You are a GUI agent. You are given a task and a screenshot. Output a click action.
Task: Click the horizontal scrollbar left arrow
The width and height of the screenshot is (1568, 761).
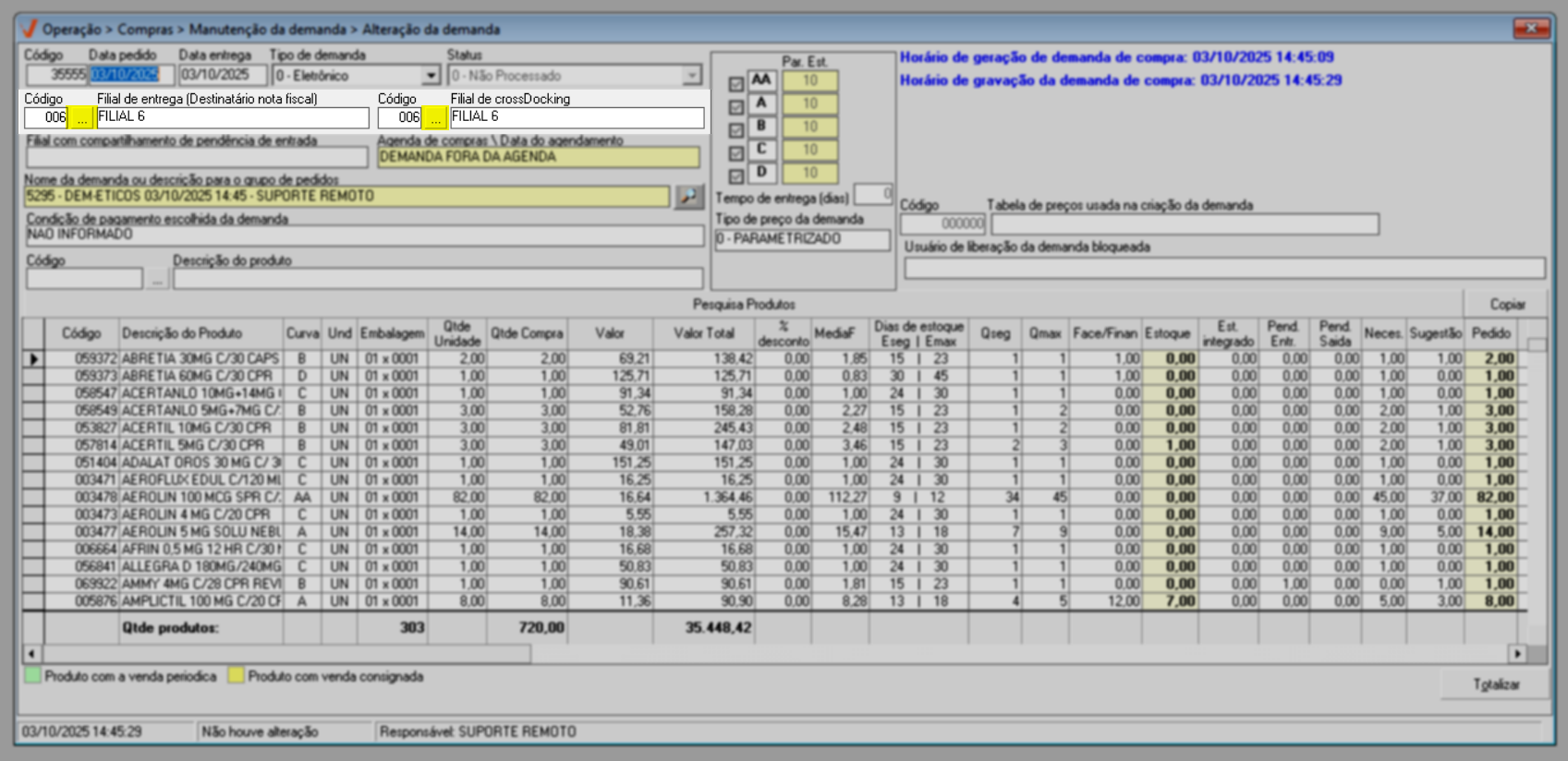coord(31,654)
